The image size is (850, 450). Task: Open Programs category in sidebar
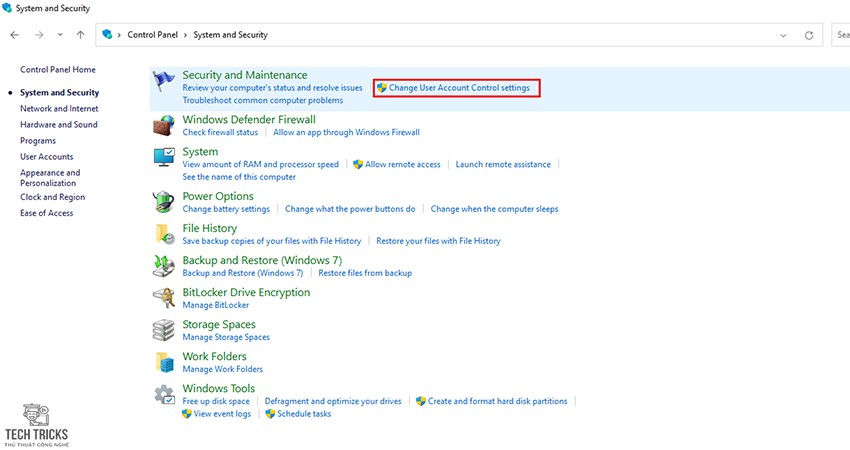[x=38, y=140]
